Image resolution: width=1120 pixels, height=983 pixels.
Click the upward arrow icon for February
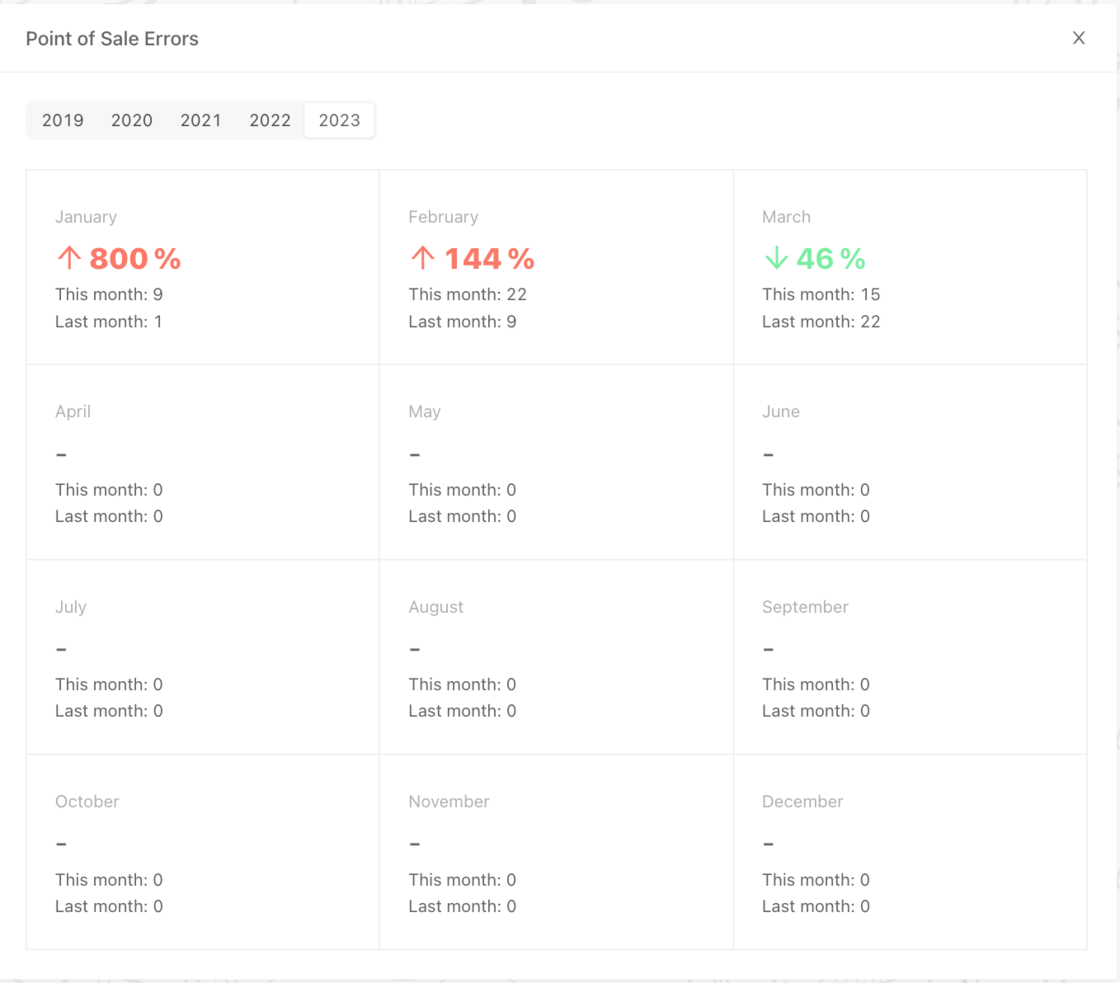pyautogui.click(x=421, y=258)
